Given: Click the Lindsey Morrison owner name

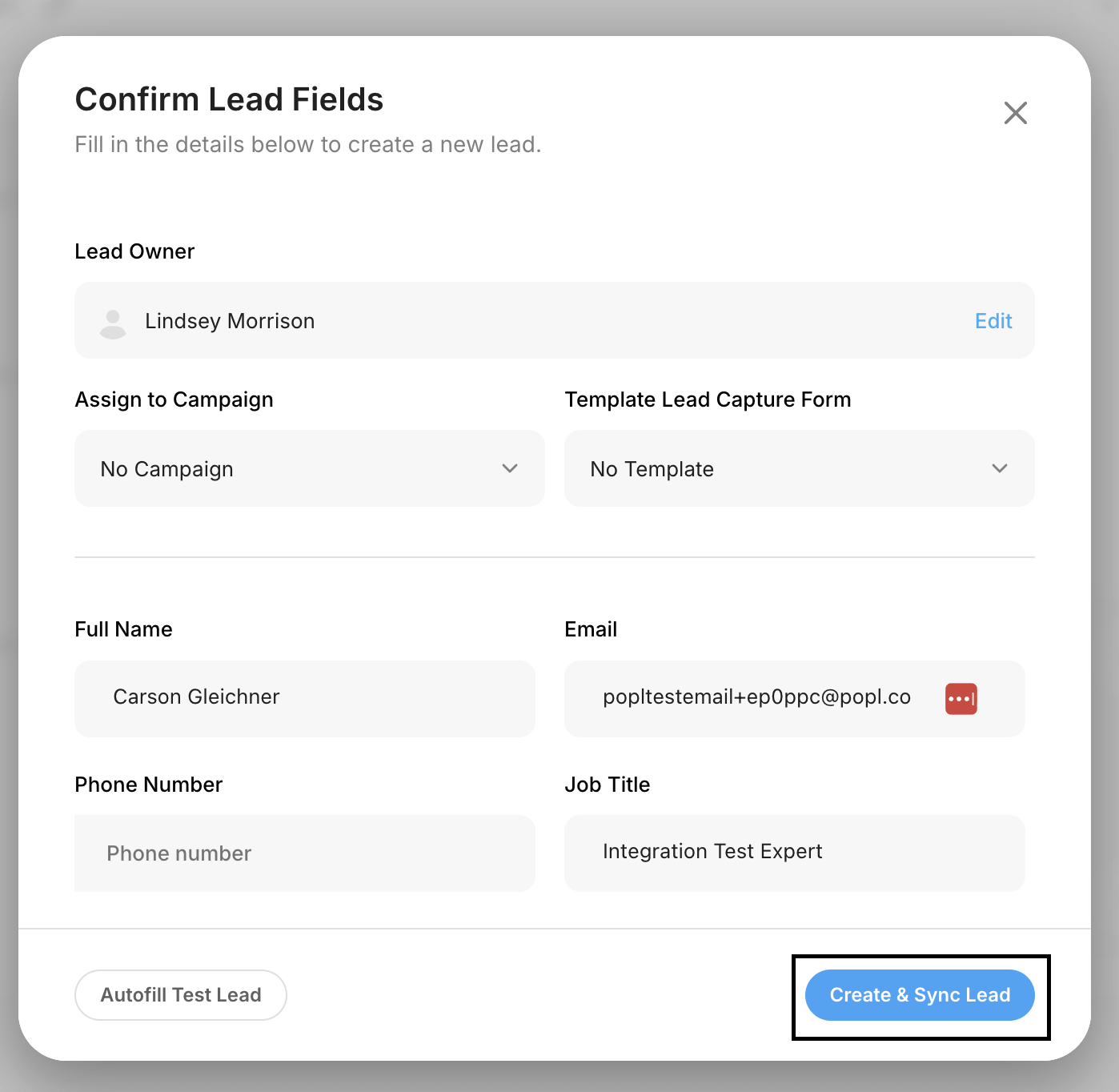Looking at the screenshot, I should click(230, 321).
